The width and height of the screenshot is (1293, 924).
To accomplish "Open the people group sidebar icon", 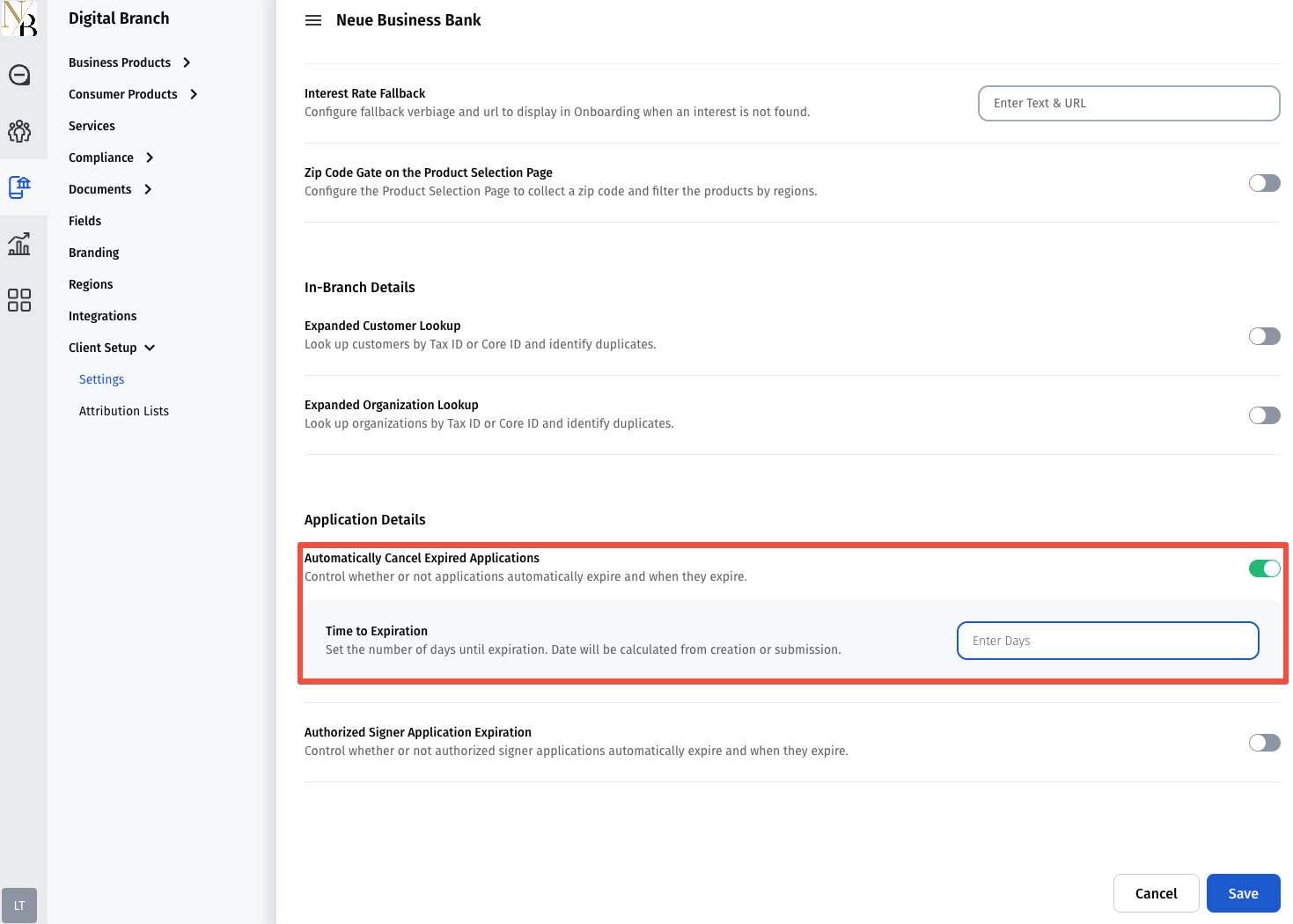I will coord(19,131).
